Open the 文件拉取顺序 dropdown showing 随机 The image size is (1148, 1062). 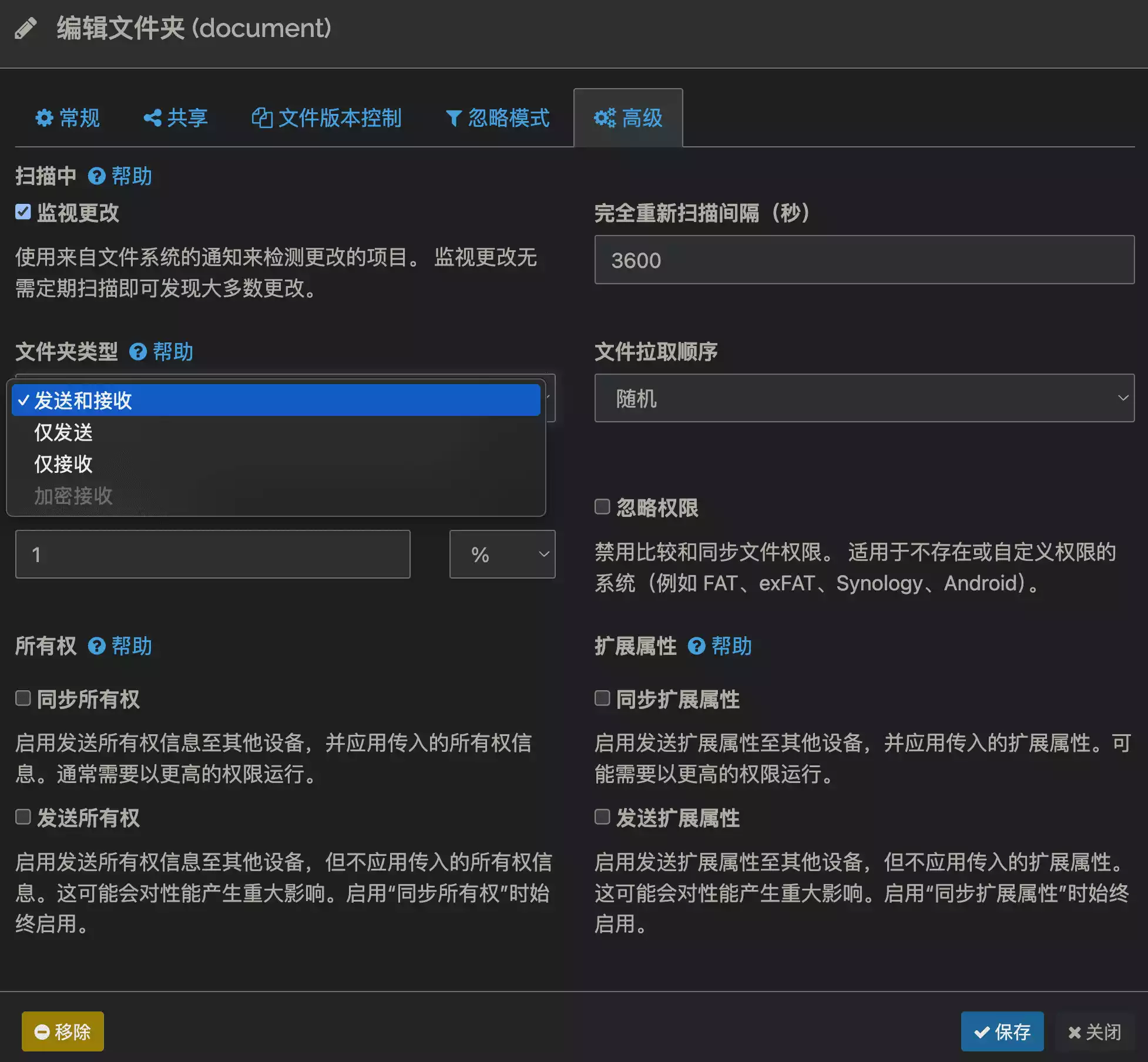point(864,398)
